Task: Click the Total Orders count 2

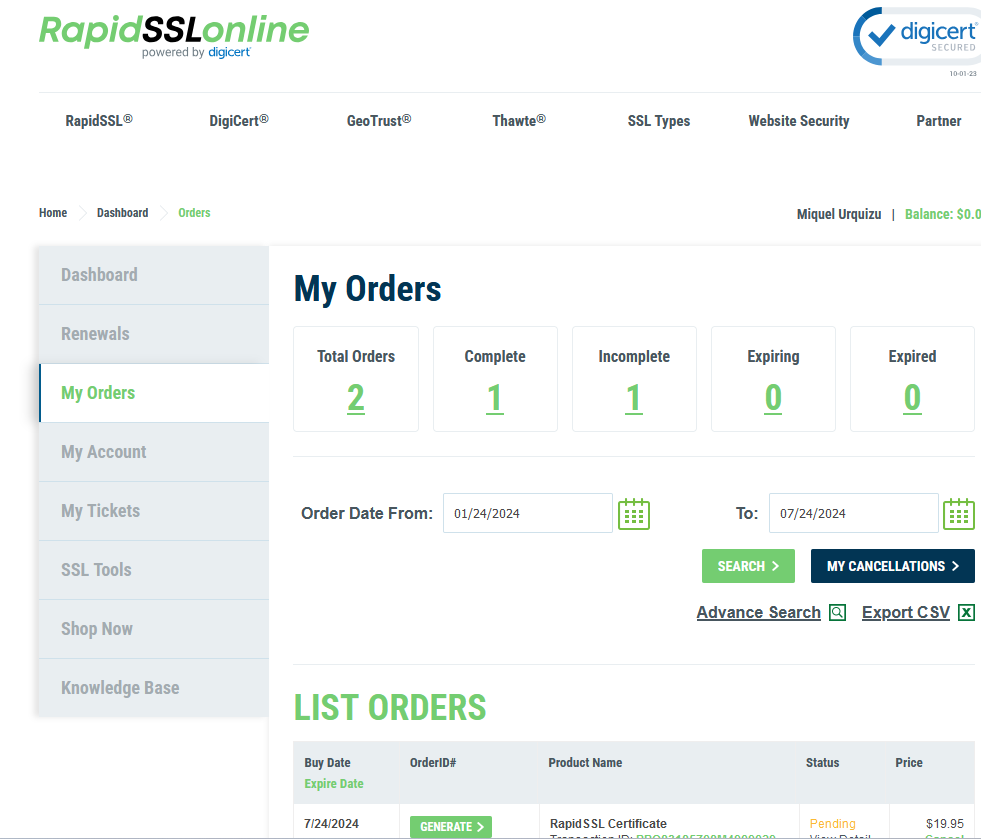Action: coord(356,399)
